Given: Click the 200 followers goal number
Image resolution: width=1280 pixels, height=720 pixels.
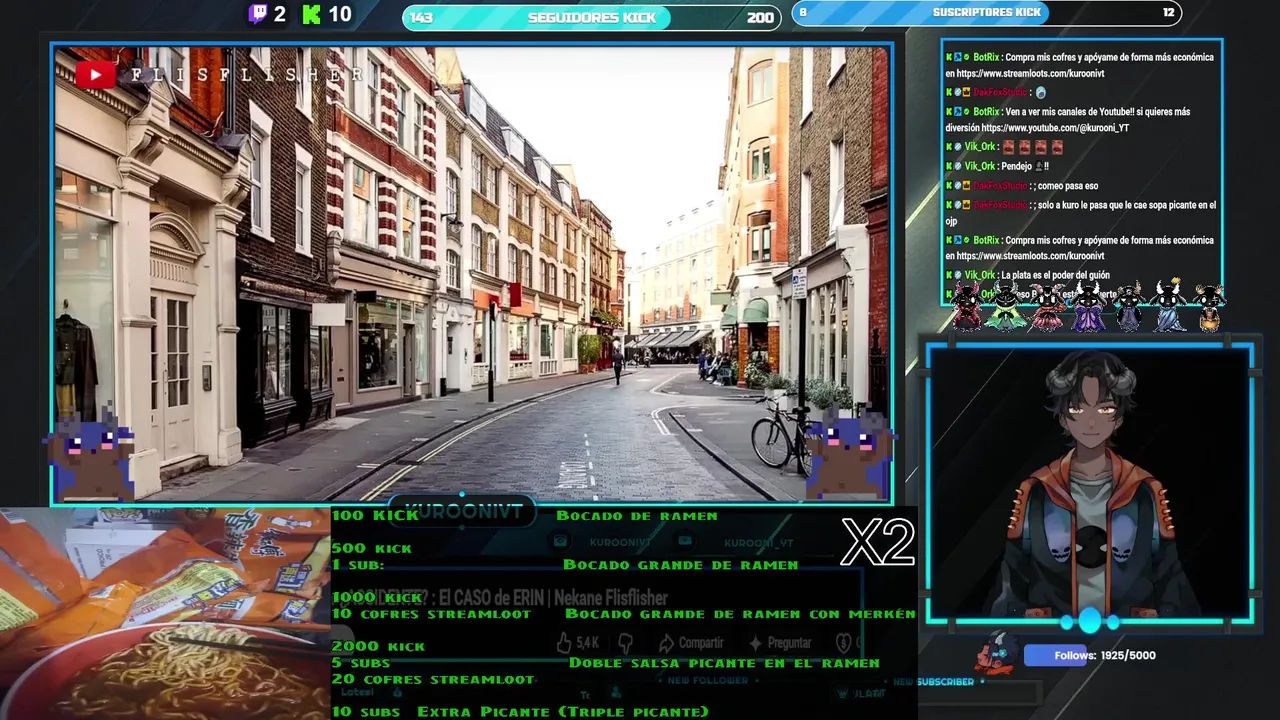Looking at the screenshot, I should pos(760,17).
